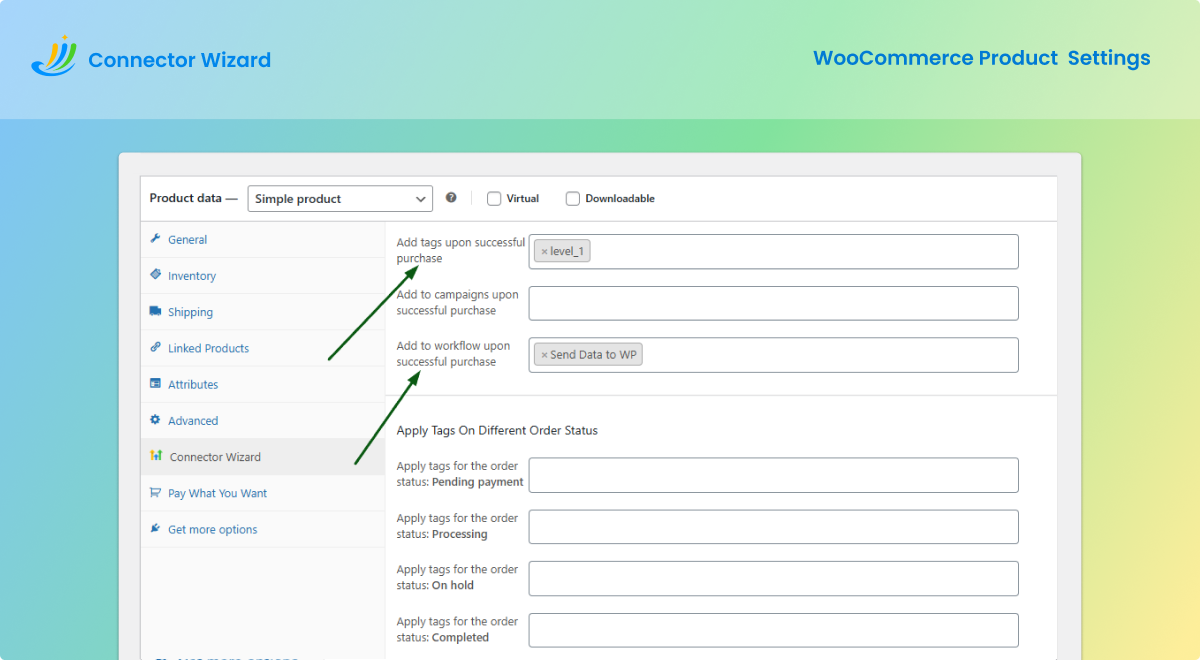Click the Get more options plug icon
The image size is (1200, 660).
coord(155,528)
